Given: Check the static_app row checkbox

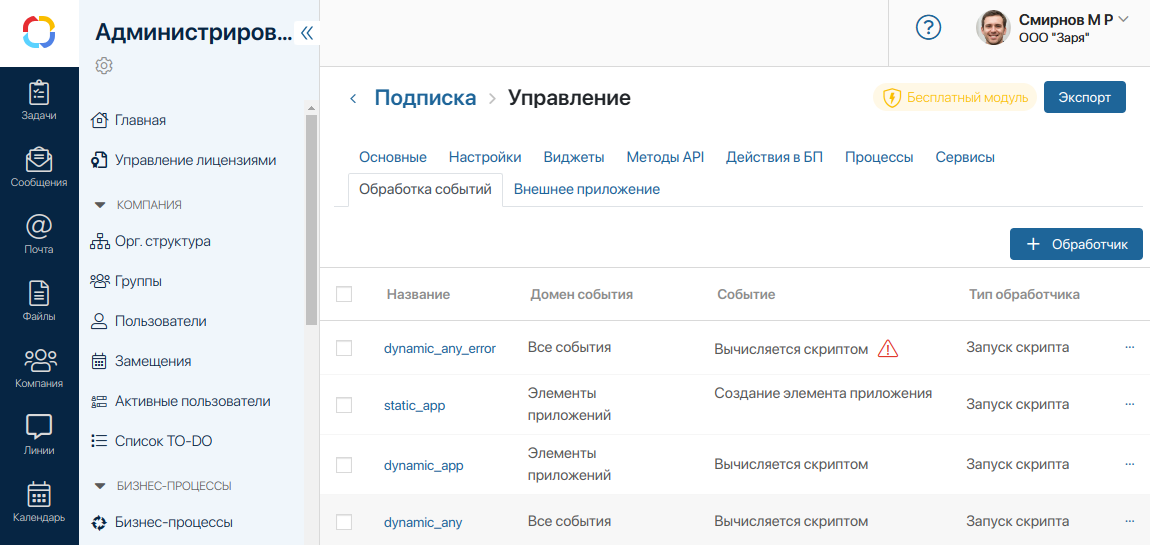Looking at the screenshot, I should coord(344,405).
